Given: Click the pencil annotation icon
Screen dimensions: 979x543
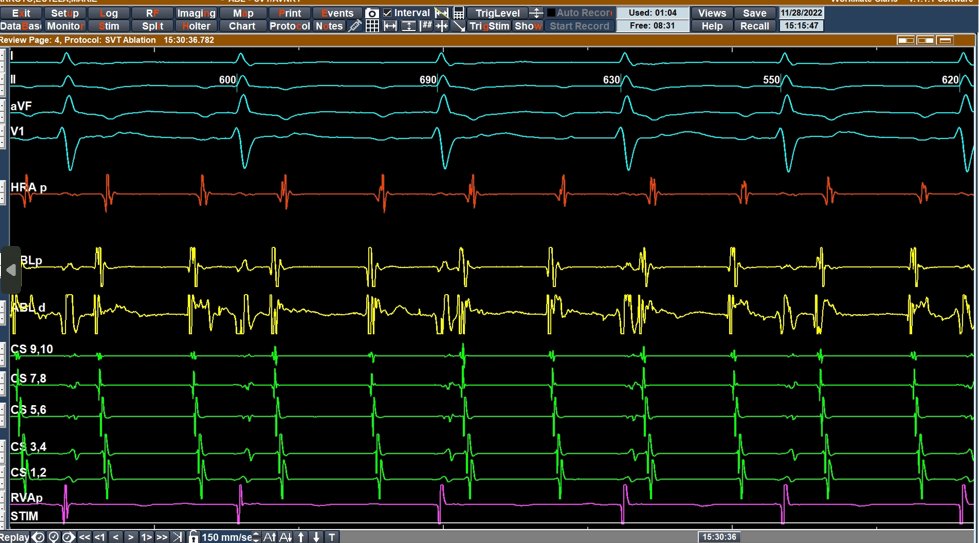Looking at the screenshot, I should (x=355, y=26).
